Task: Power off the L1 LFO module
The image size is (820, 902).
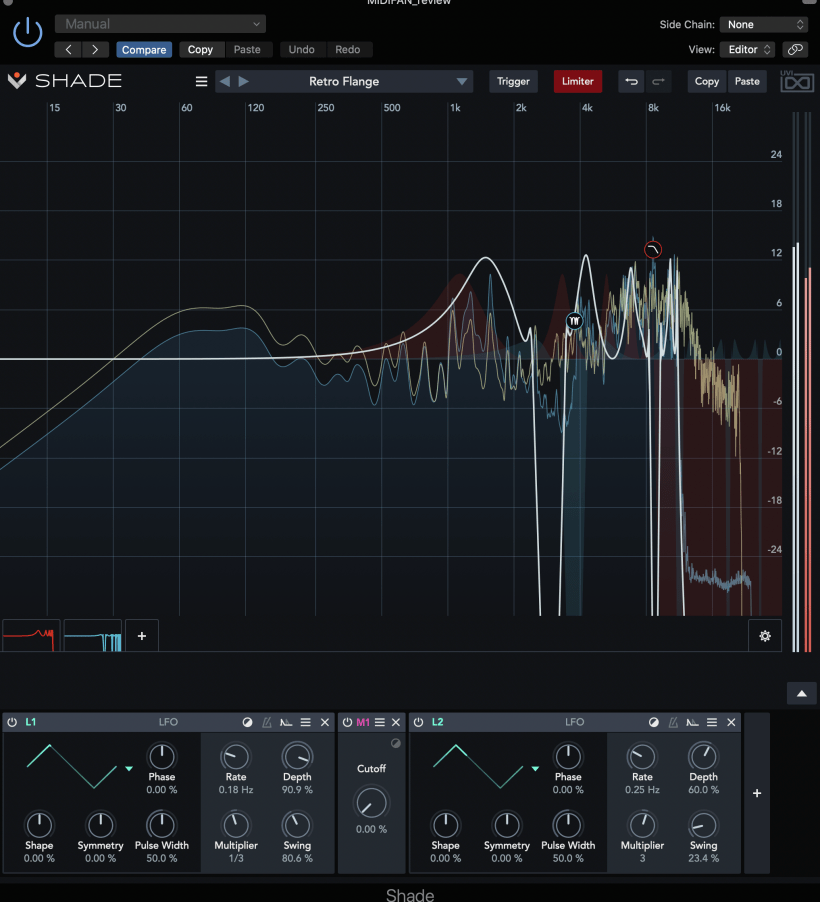Action: click(12, 722)
